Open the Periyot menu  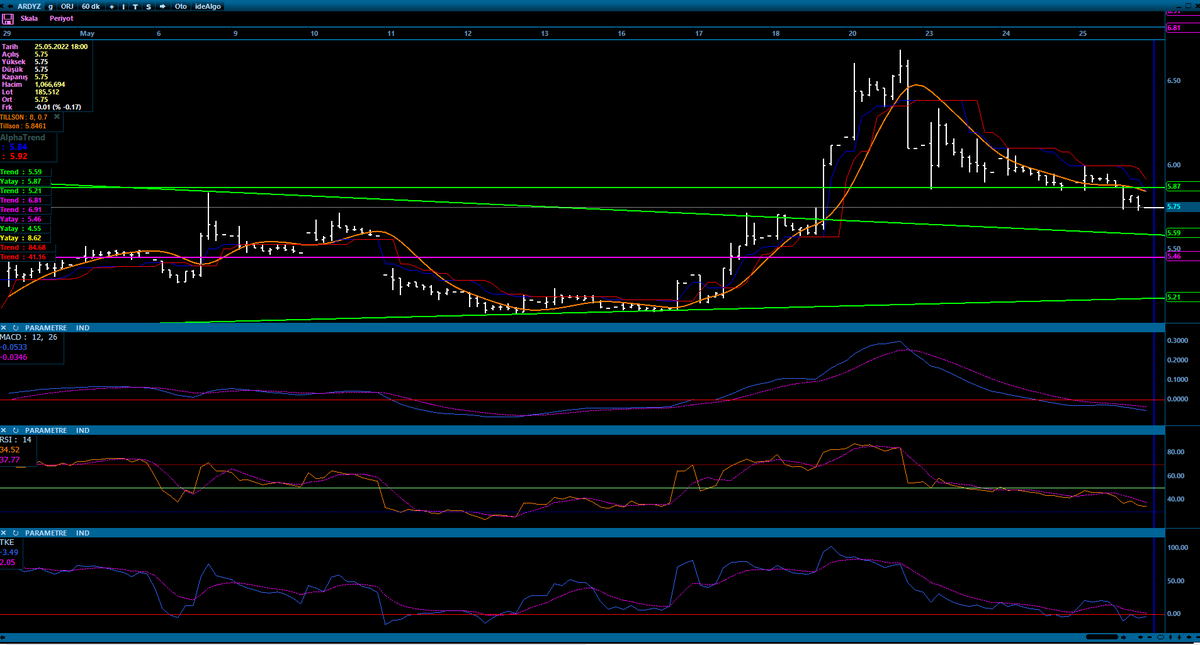click(61, 19)
